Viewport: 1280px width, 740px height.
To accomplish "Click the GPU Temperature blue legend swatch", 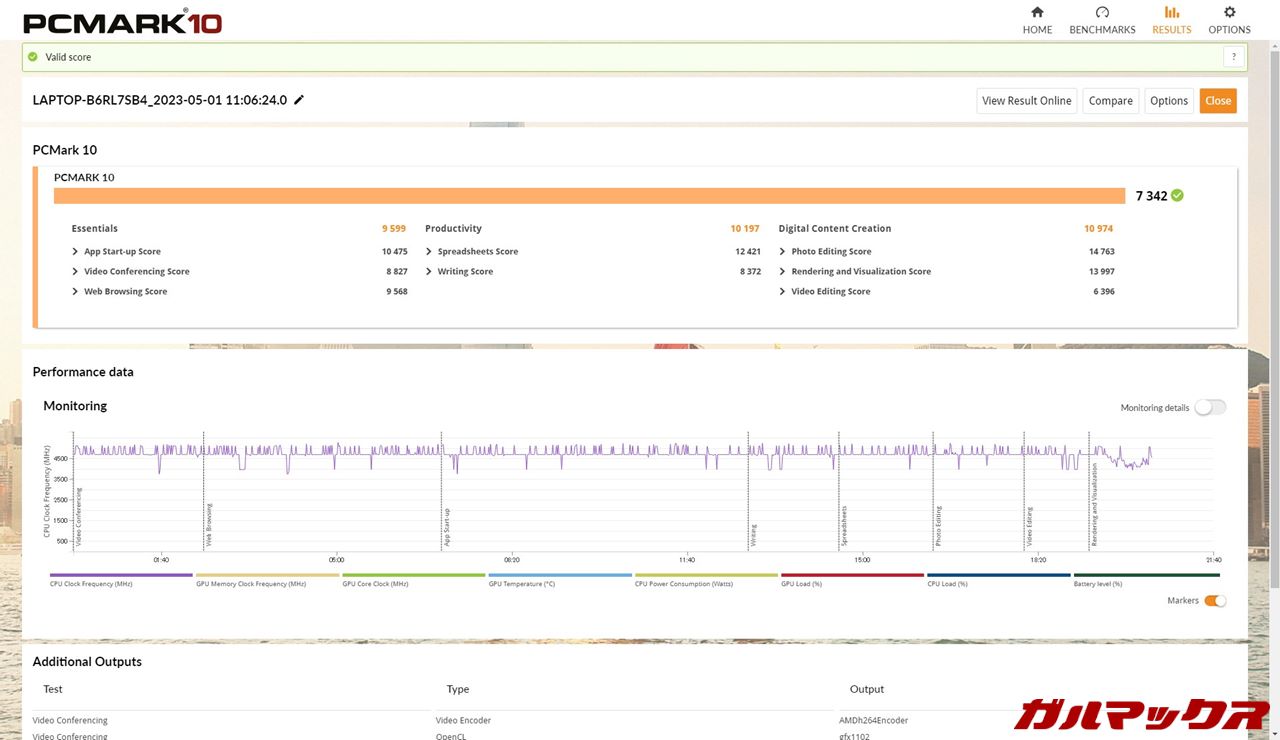I will pos(560,575).
